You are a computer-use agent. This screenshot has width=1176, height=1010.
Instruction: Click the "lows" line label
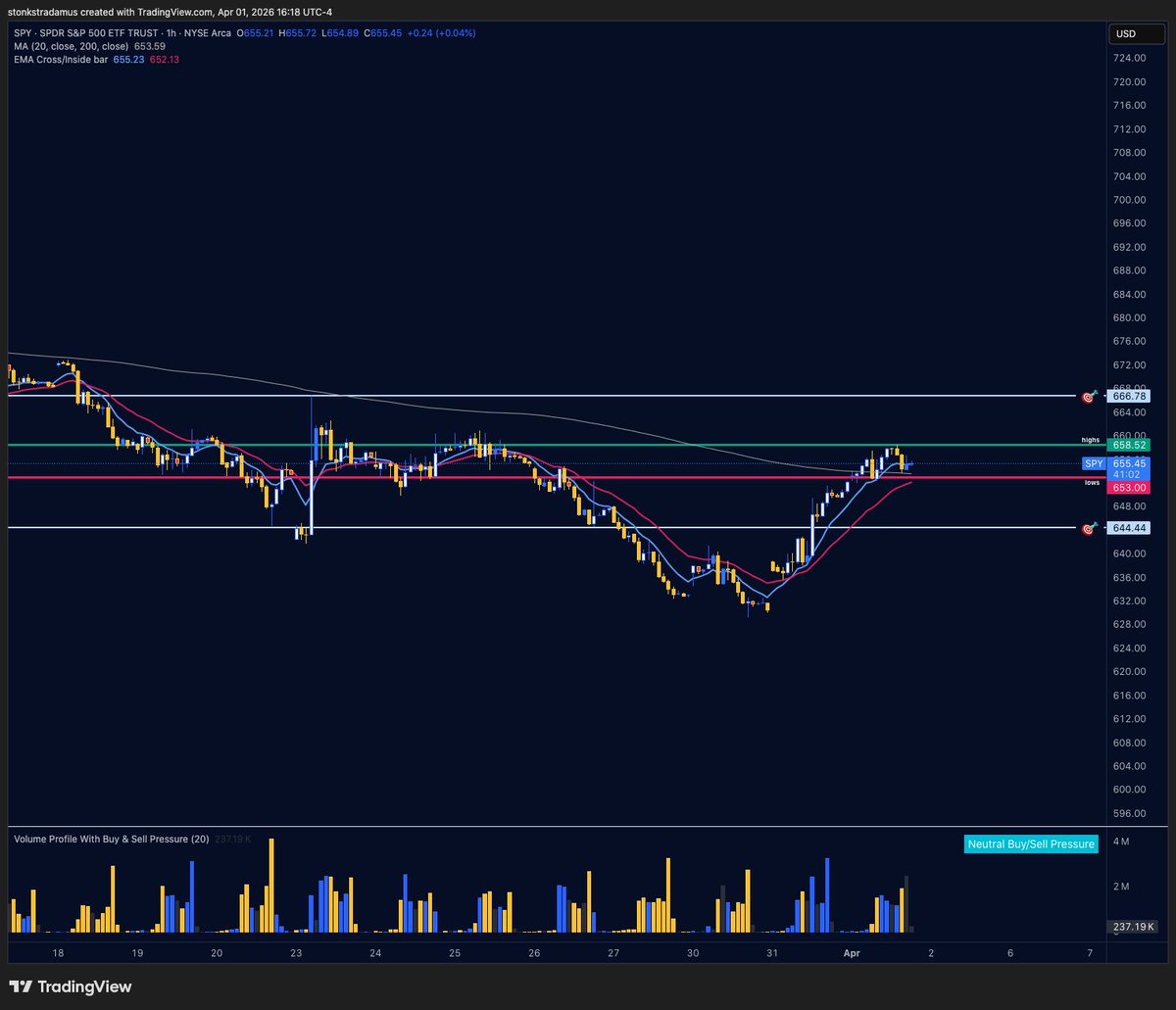pyautogui.click(x=1092, y=483)
